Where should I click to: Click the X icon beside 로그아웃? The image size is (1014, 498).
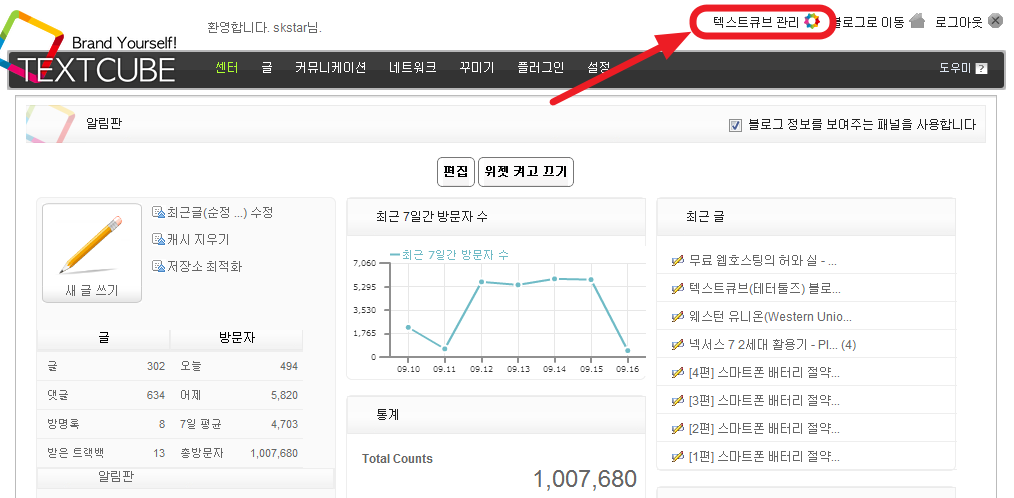pos(995,21)
